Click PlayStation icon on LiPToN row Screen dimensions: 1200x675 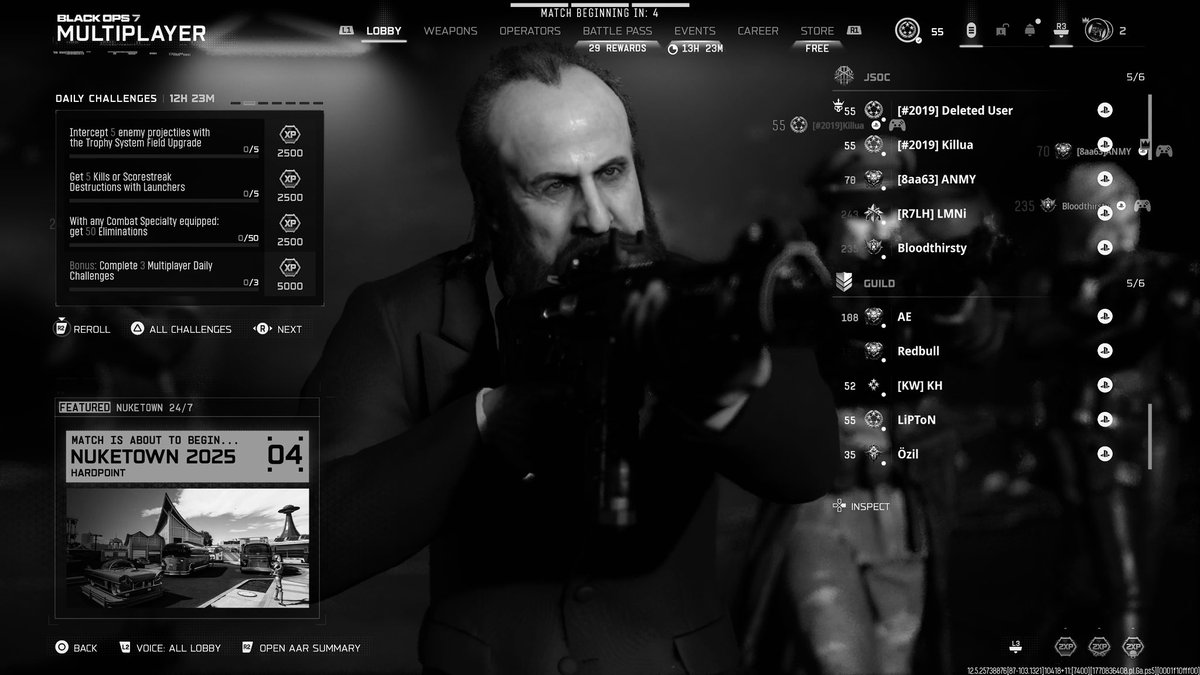click(x=1104, y=419)
